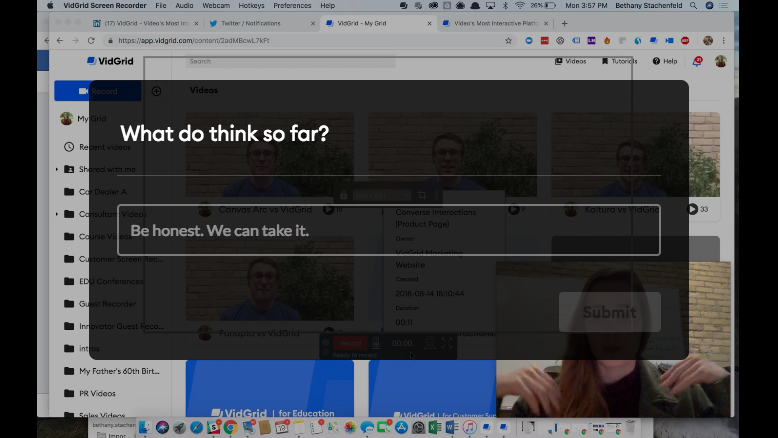The height and width of the screenshot is (438, 778).
Task: Open the EDU Conferences folder
Action: click(104, 281)
